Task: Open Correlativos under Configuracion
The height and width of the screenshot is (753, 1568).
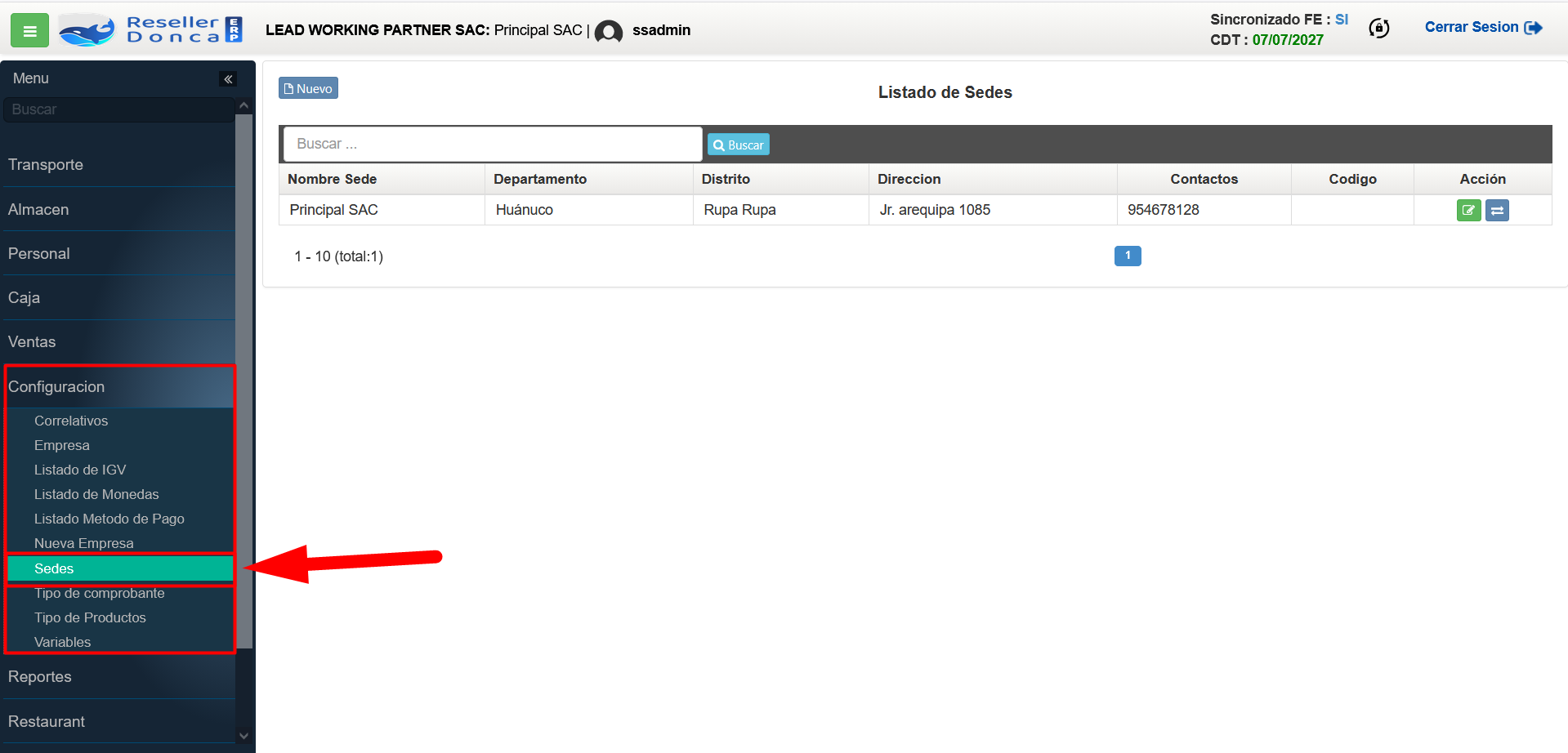Action: click(71, 421)
